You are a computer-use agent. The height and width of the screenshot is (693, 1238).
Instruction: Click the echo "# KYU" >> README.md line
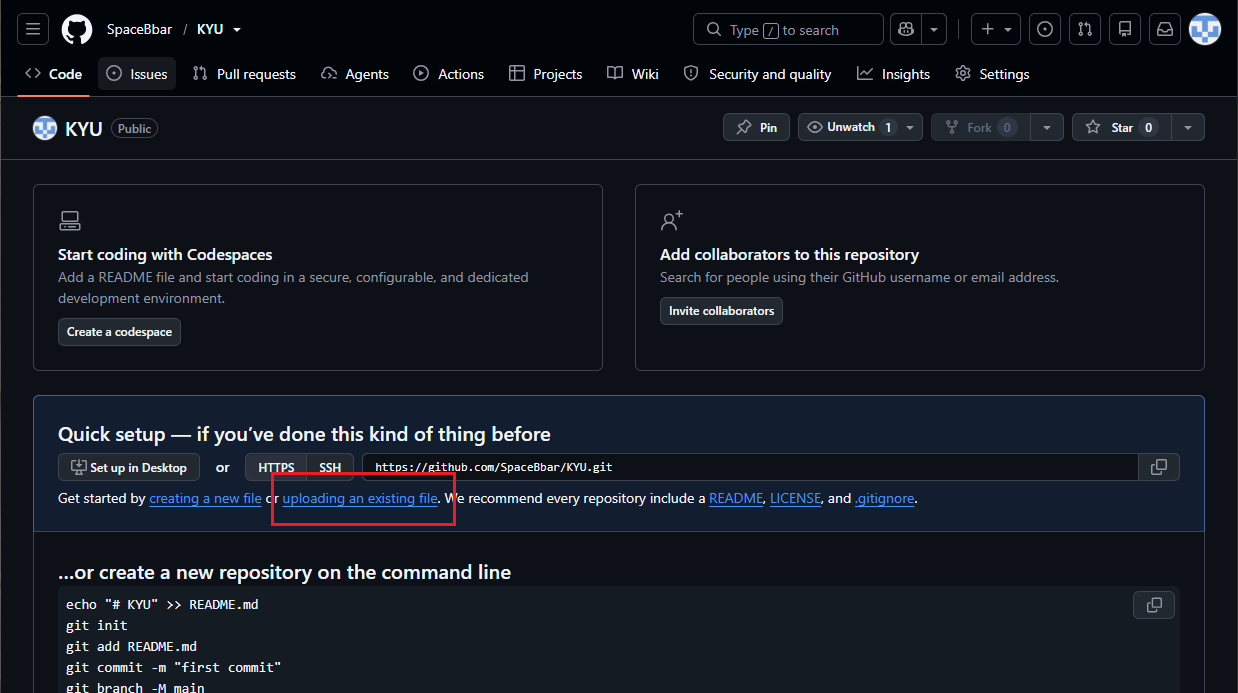tap(162, 604)
